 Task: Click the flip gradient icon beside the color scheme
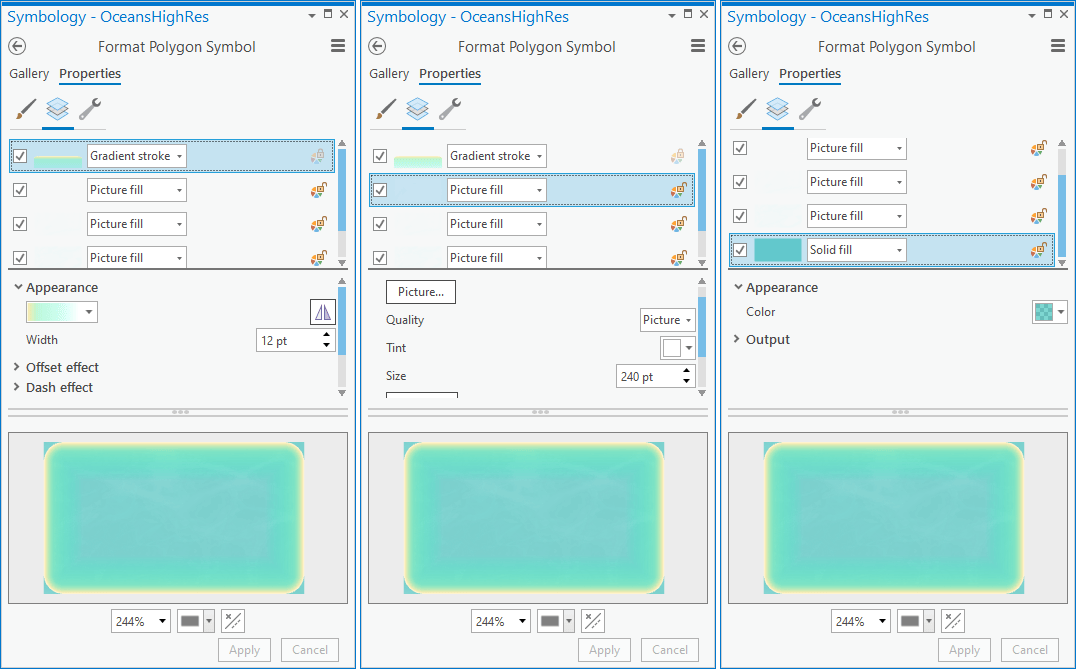pos(323,312)
